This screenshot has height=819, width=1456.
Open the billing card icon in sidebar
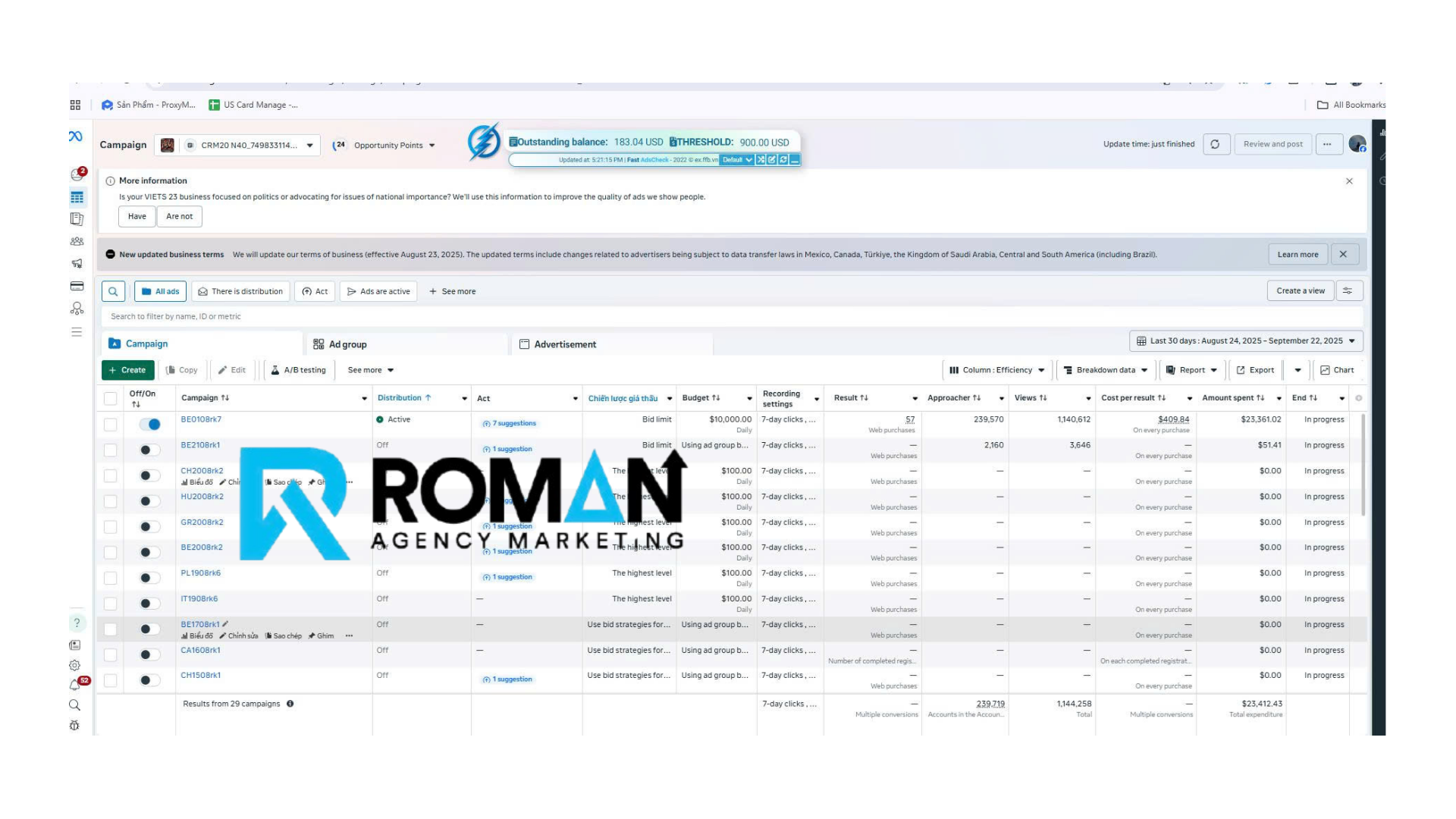pos(77,286)
